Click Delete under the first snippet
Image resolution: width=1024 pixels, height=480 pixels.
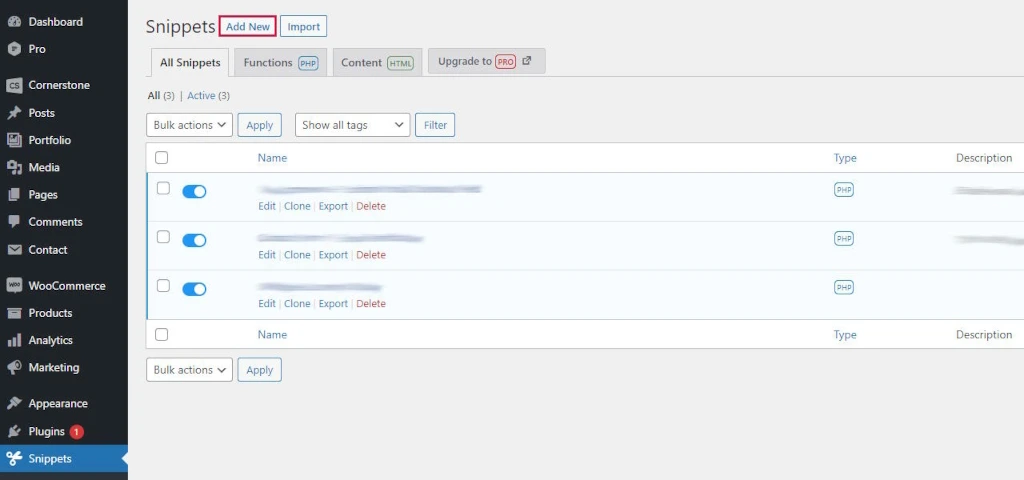coord(371,206)
